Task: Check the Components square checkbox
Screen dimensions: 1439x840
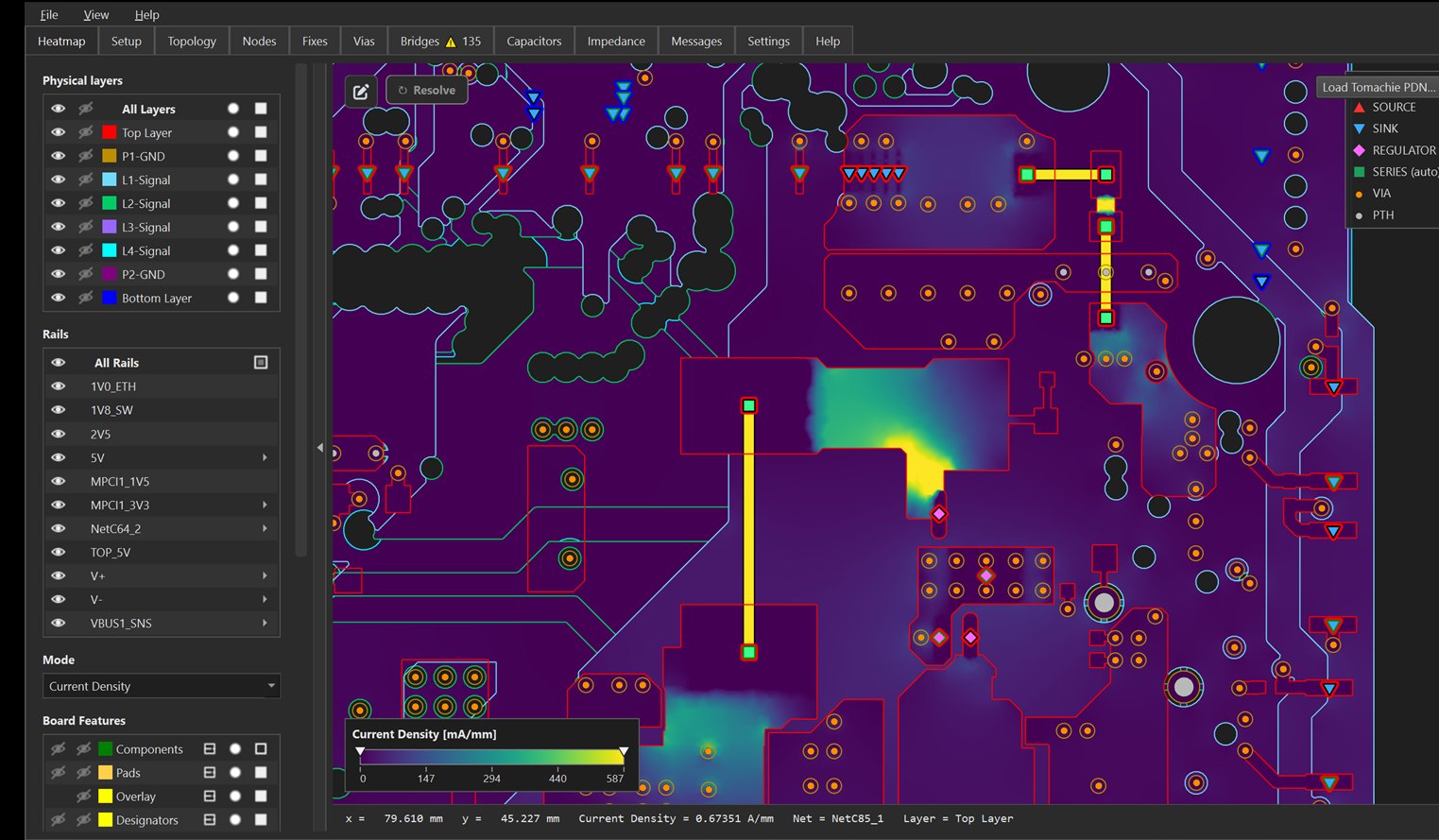Action: click(x=261, y=749)
